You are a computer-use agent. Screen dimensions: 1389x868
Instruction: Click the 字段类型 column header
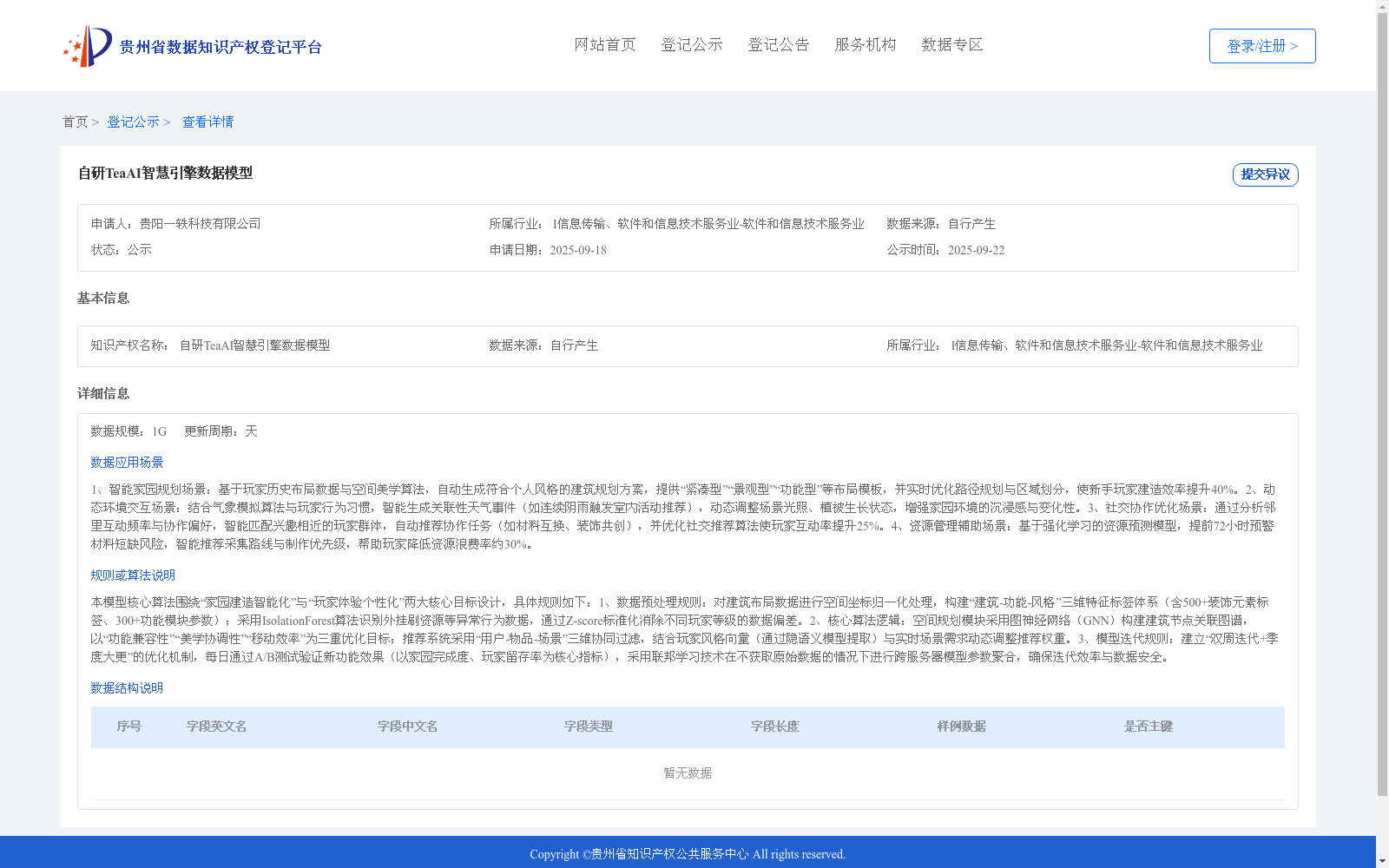click(x=589, y=727)
